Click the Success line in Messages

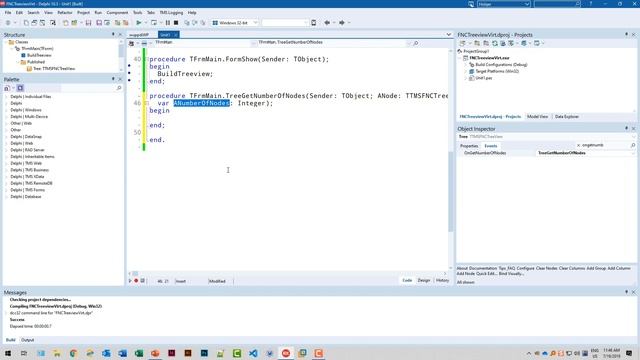(x=17, y=320)
